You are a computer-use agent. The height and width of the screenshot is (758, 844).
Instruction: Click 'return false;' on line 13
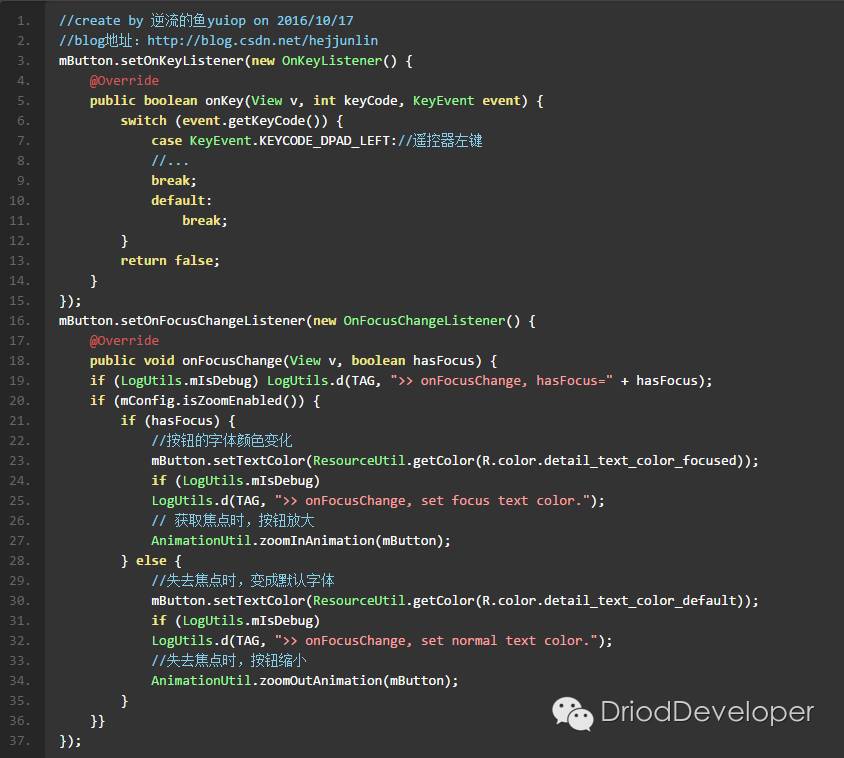pos(170,261)
